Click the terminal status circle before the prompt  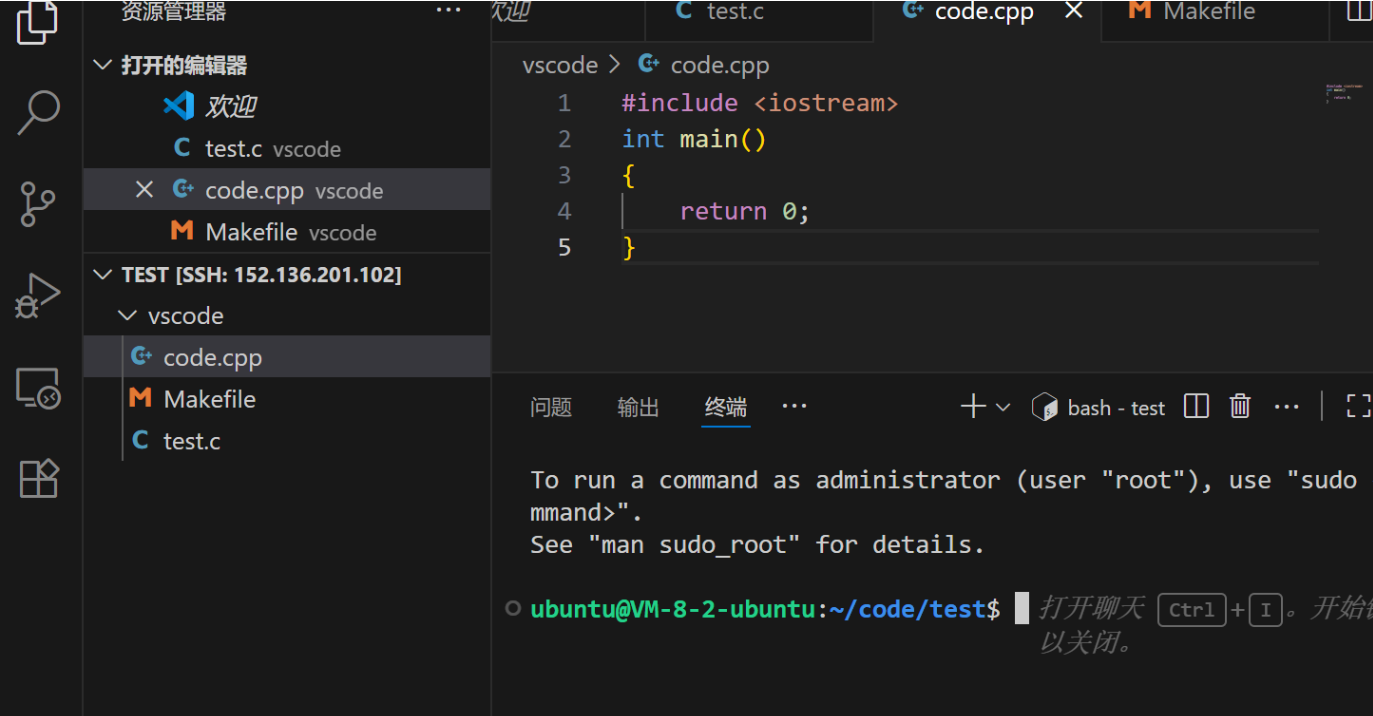click(513, 608)
